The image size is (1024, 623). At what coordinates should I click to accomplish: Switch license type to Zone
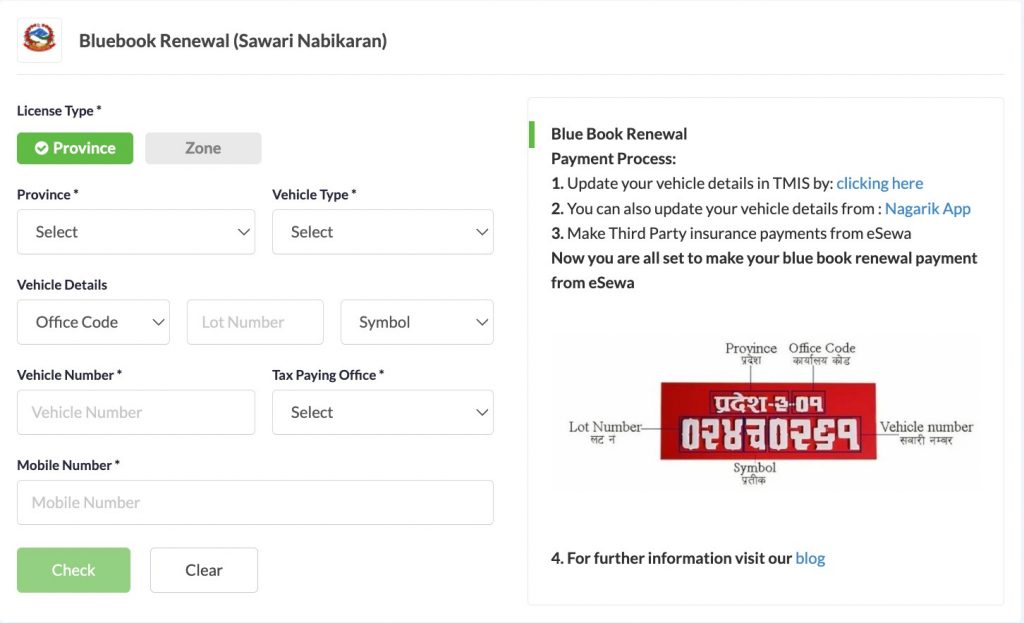[203, 148]
